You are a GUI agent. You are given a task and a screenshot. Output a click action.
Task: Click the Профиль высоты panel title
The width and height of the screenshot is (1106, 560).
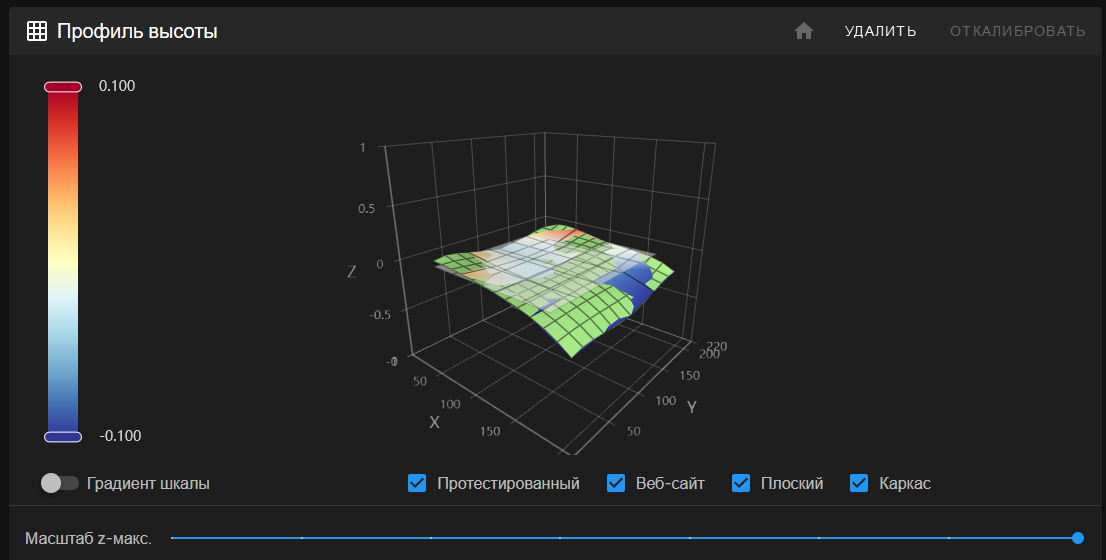[137, 31]
